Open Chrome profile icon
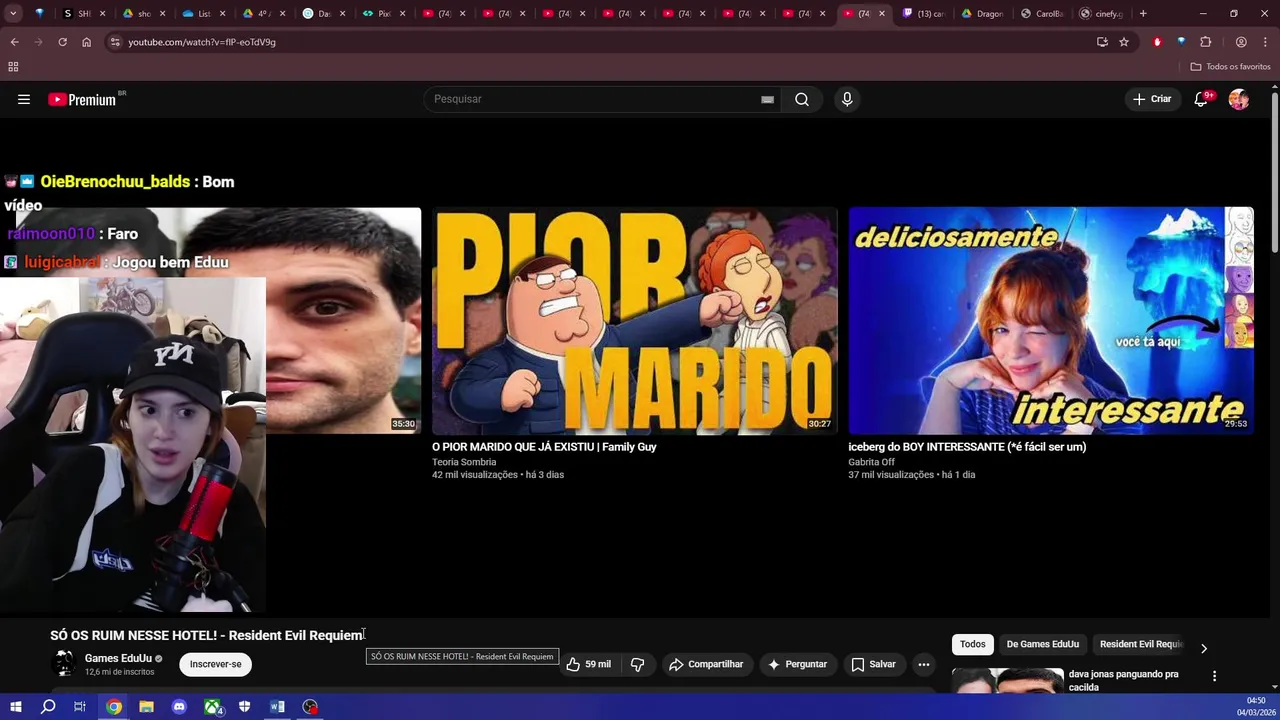The height and width of the screenshot is (720, 1280). 1241,42
